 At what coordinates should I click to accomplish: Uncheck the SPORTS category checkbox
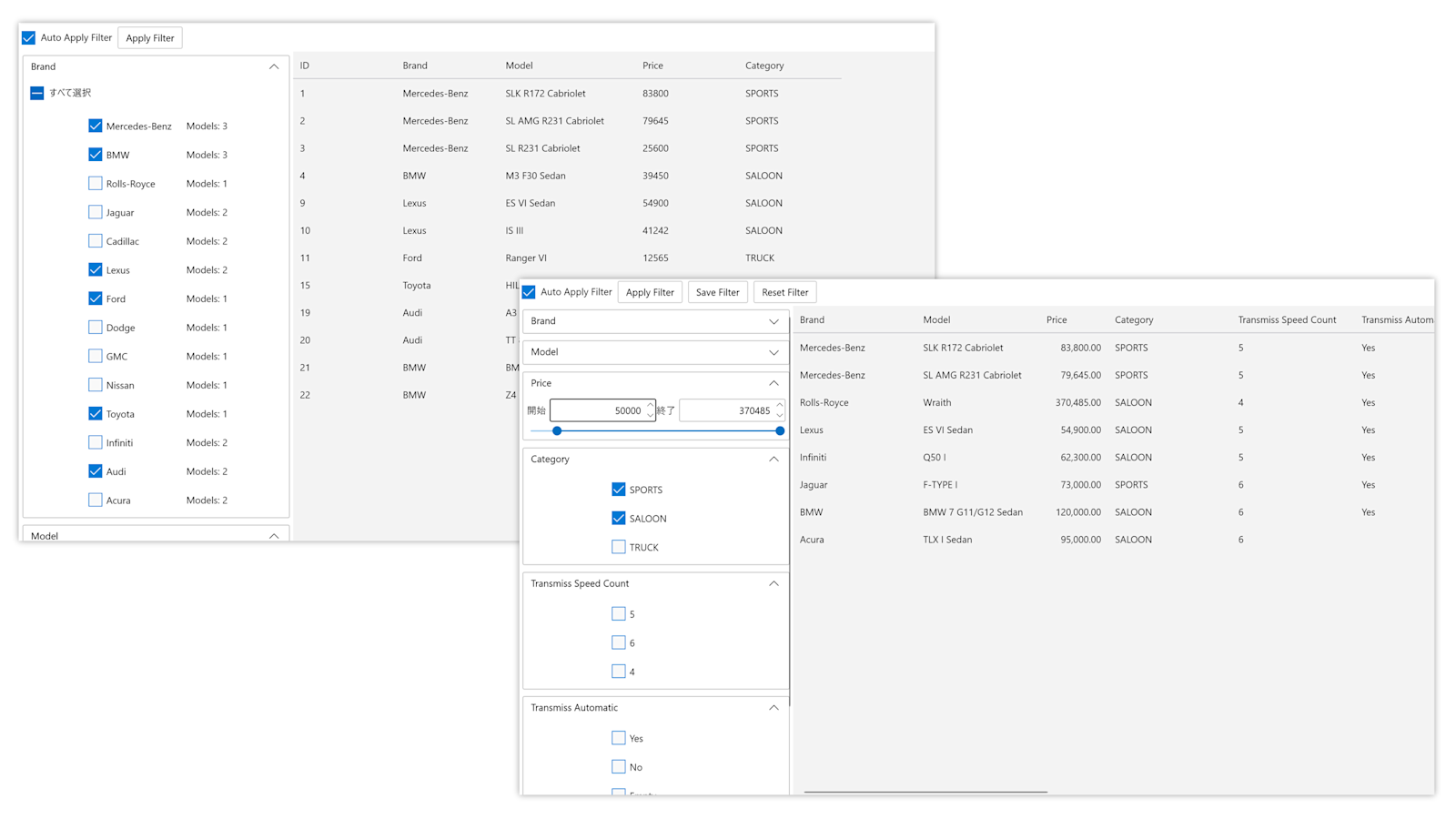coord(619,490)
